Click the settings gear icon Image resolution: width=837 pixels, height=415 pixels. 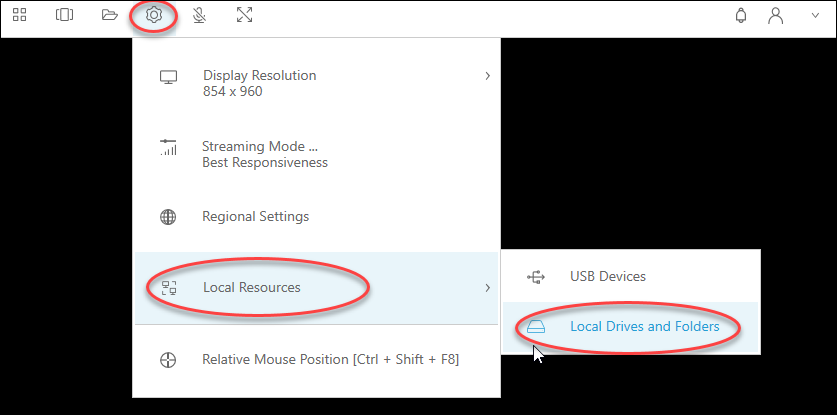[x=154, y=16]
